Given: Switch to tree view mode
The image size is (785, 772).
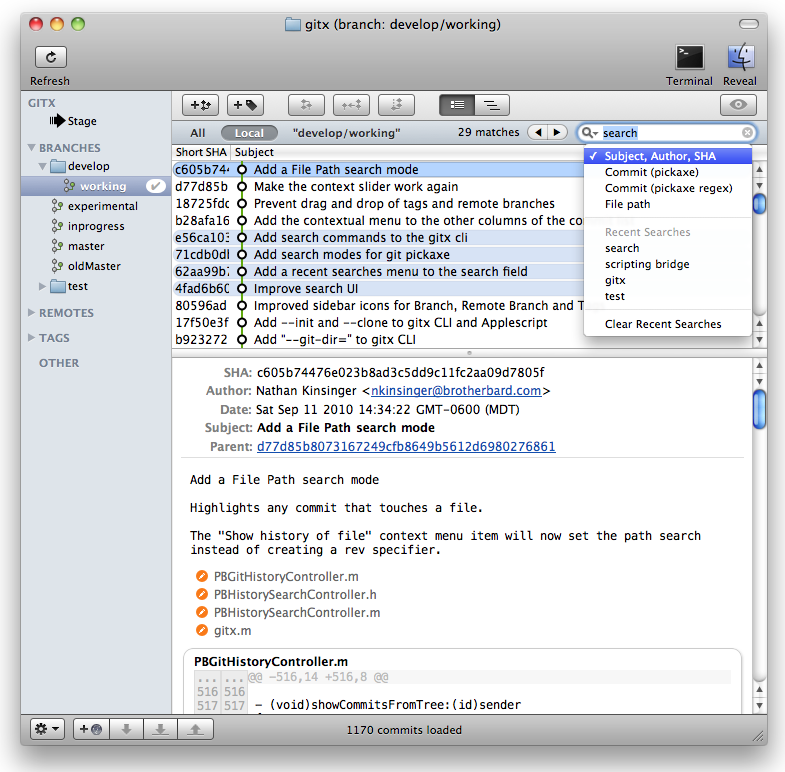Looking at the screenshot, I should (x=492, y=105).
